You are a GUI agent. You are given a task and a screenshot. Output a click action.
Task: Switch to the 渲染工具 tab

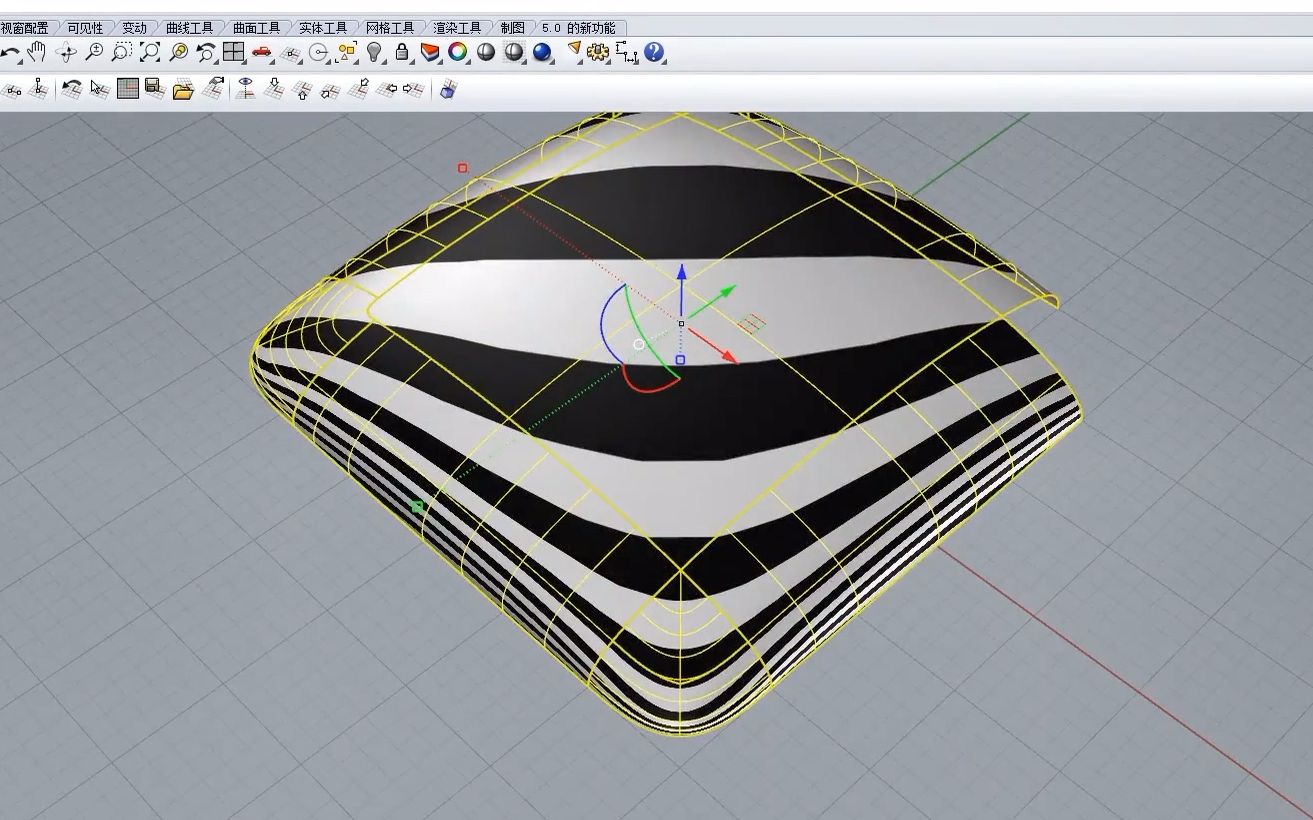coord(457,28)
